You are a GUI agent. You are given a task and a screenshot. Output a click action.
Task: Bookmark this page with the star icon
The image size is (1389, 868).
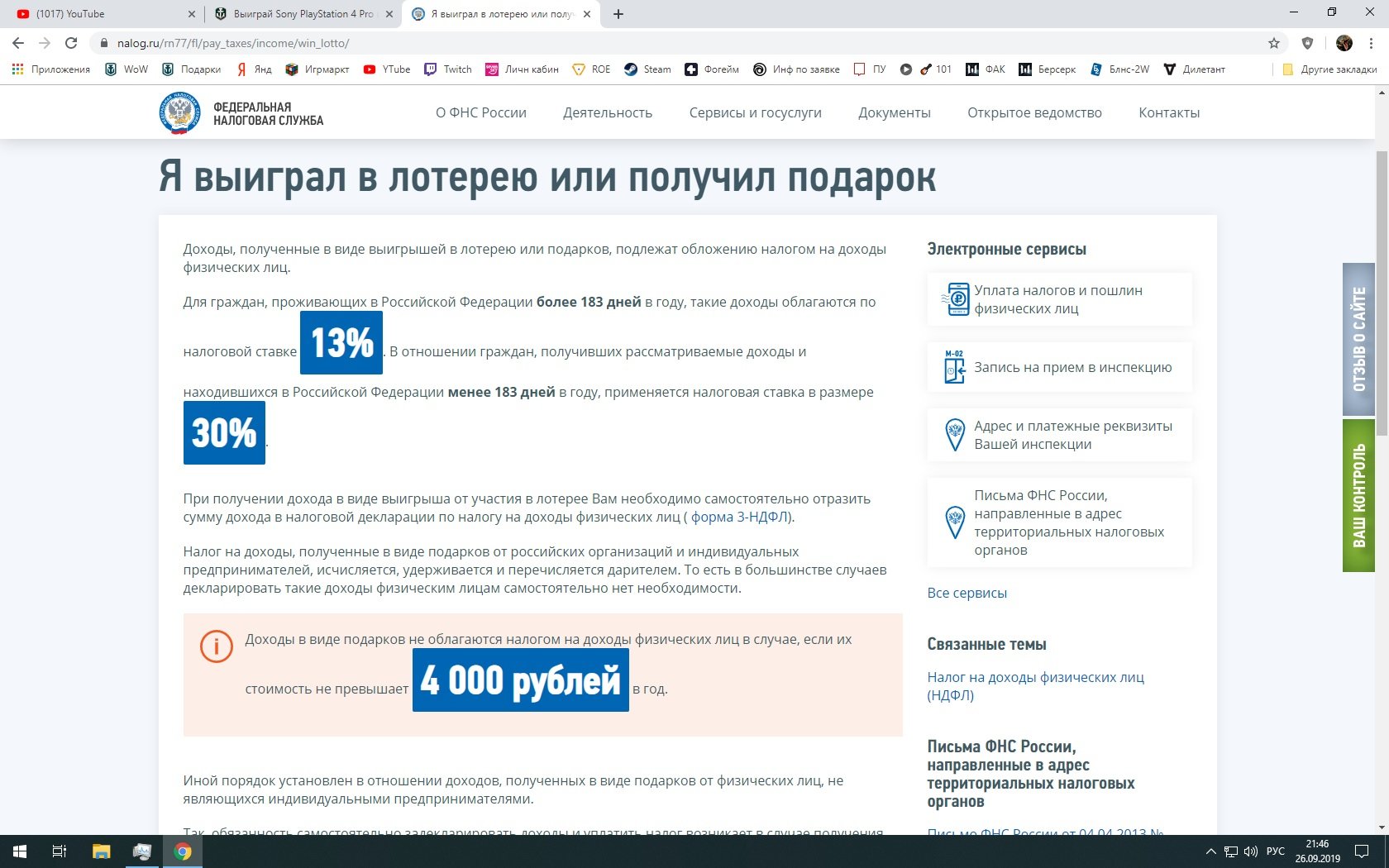tap(1274, 43)
